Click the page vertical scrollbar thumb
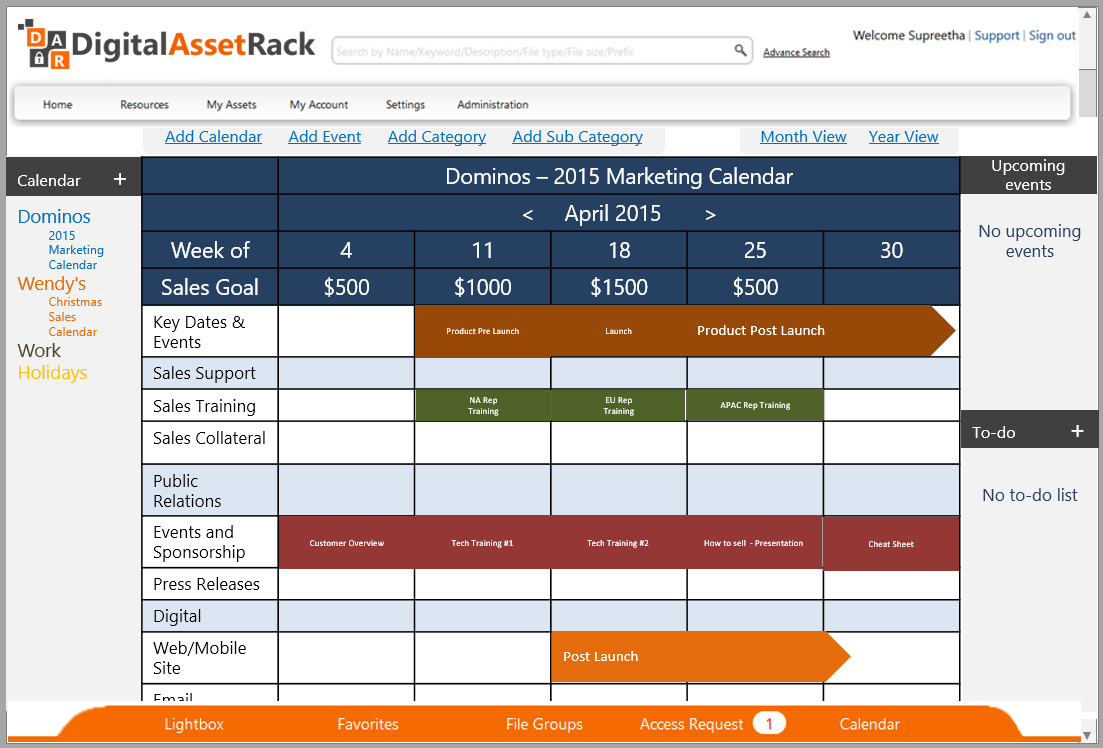Viewport: 1103px width, 748px height. tap(1088, 93)
